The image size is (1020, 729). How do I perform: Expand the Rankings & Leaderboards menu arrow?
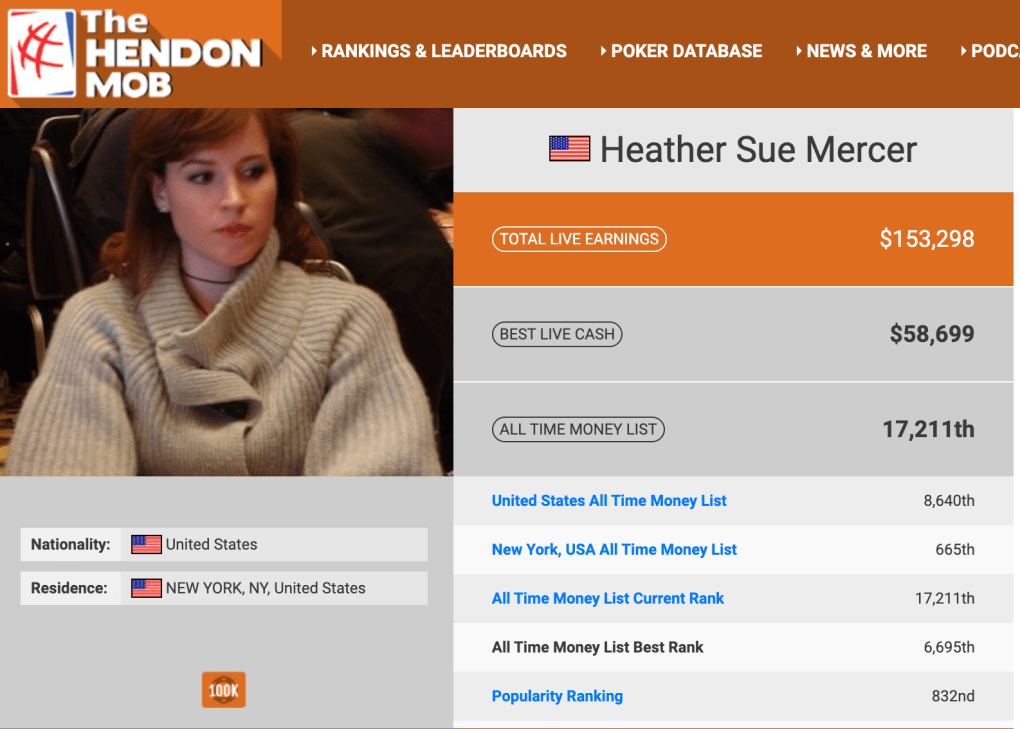pyautogui.click(x=314, y=51)
